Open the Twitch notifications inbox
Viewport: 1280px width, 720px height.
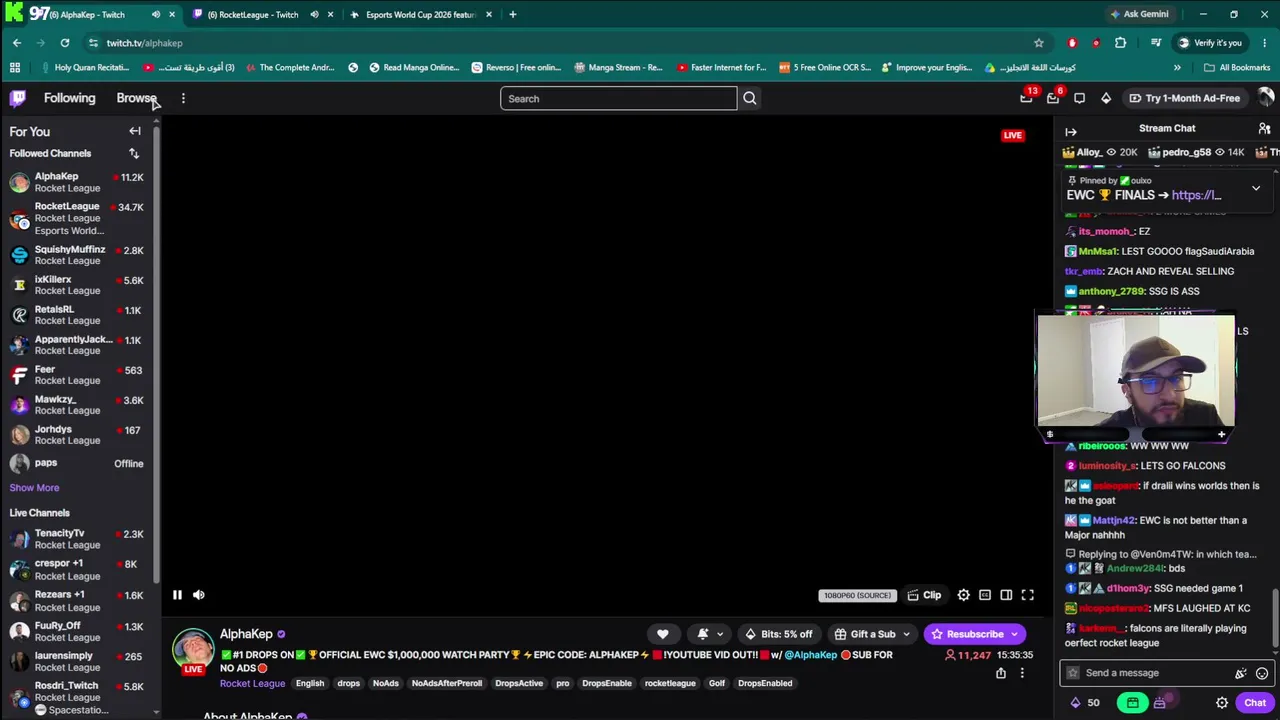(x=1053, y=98)
